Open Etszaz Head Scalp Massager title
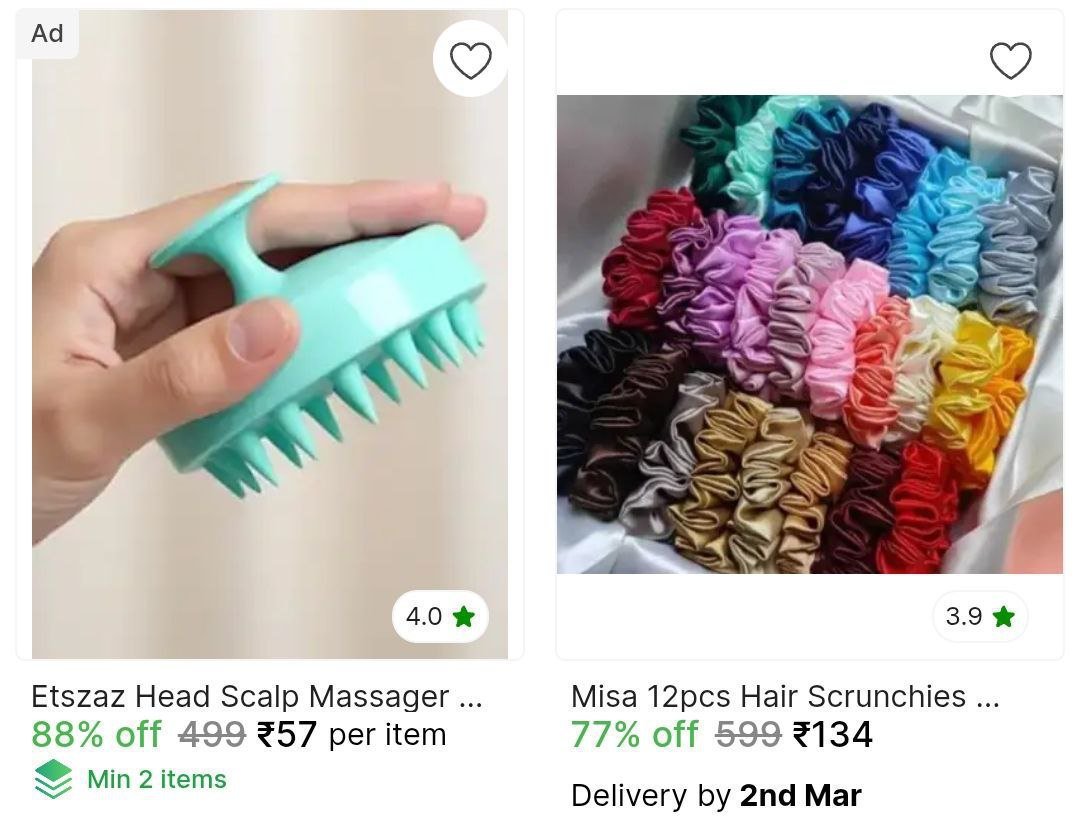 tap(257, 697)
